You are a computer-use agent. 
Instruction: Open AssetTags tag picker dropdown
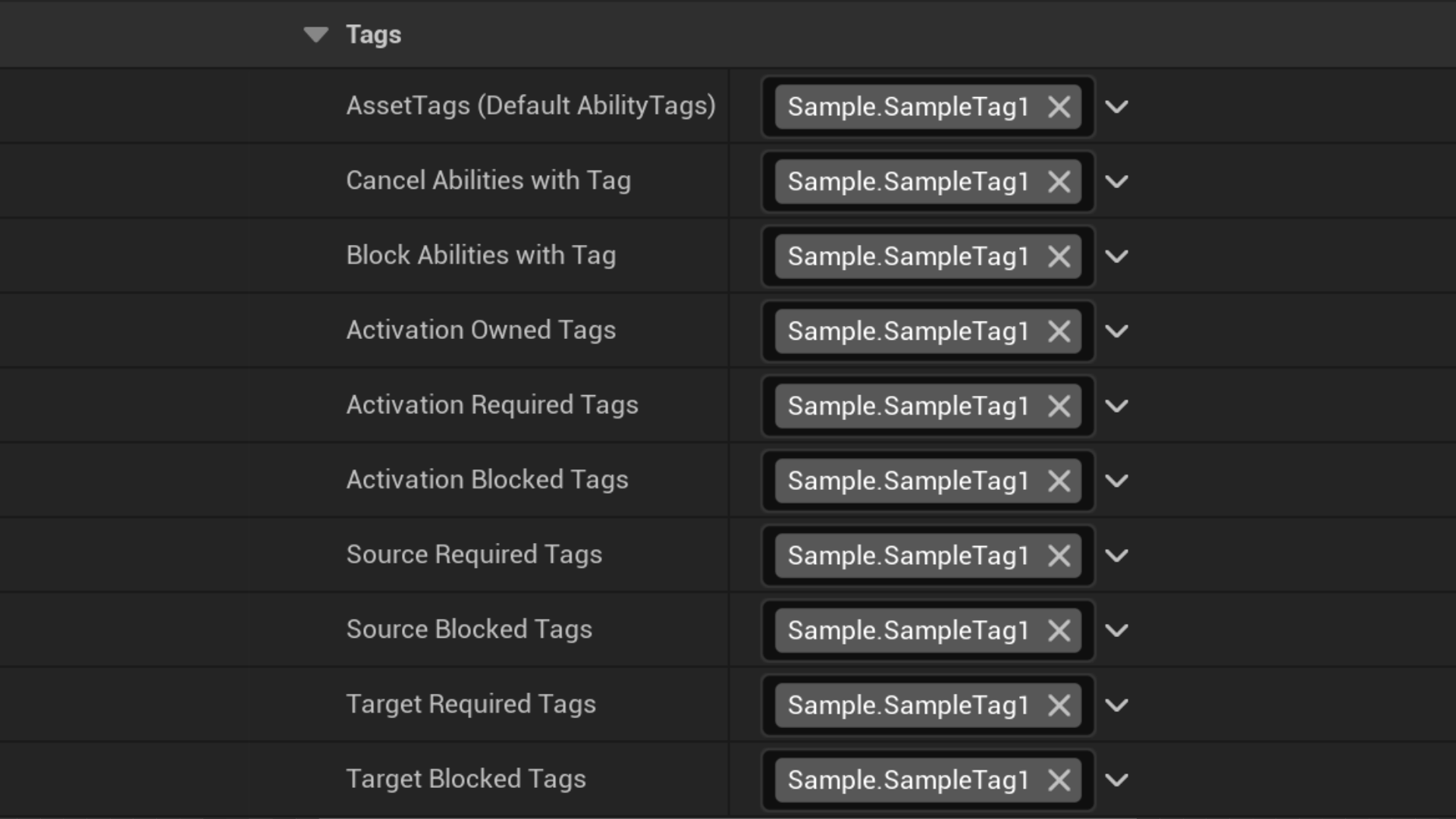pyautogui.click(x=1116, y=107)
